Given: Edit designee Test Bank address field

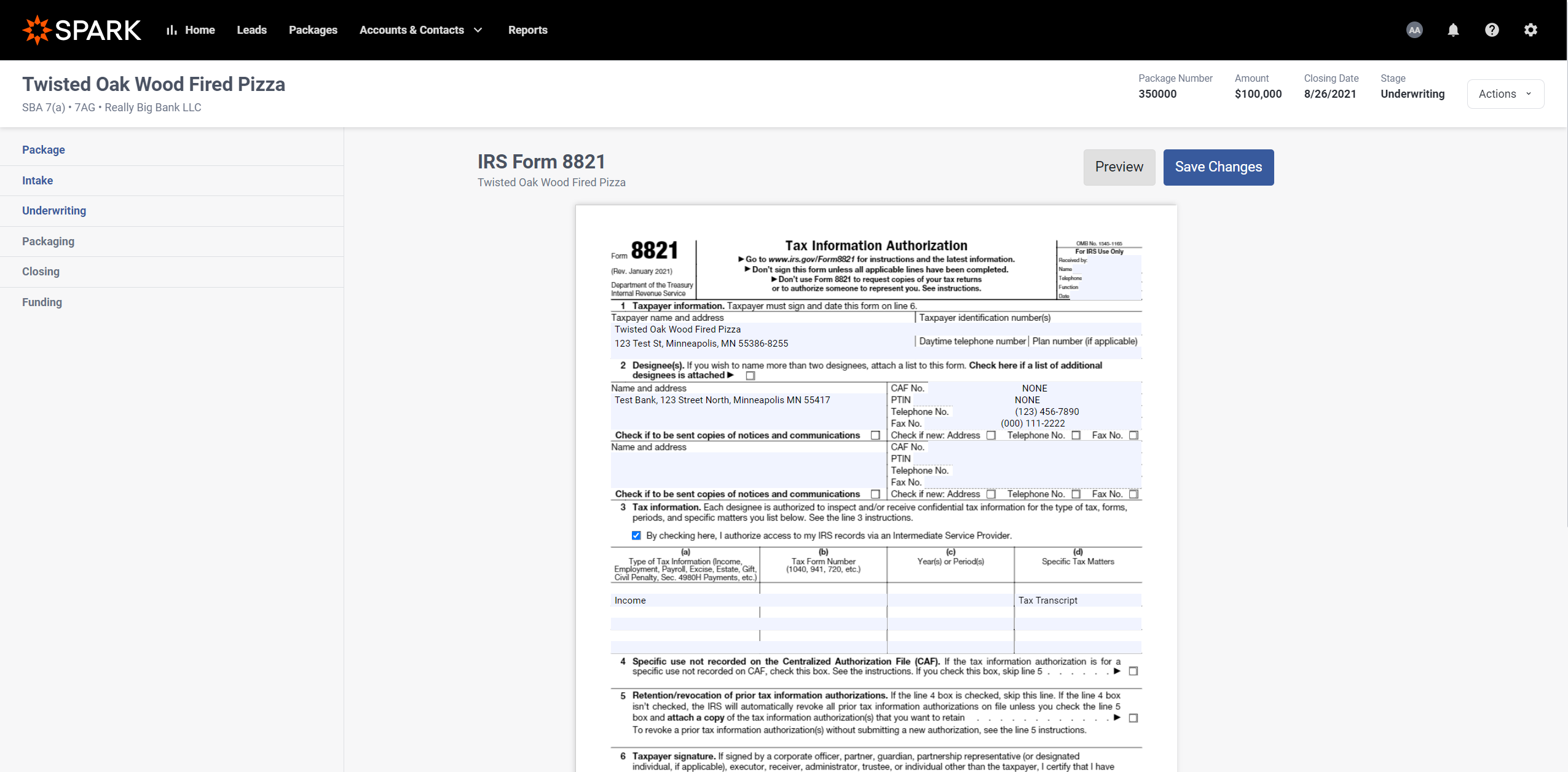Looking at the screenshot, I should click(x=748, y=400).
